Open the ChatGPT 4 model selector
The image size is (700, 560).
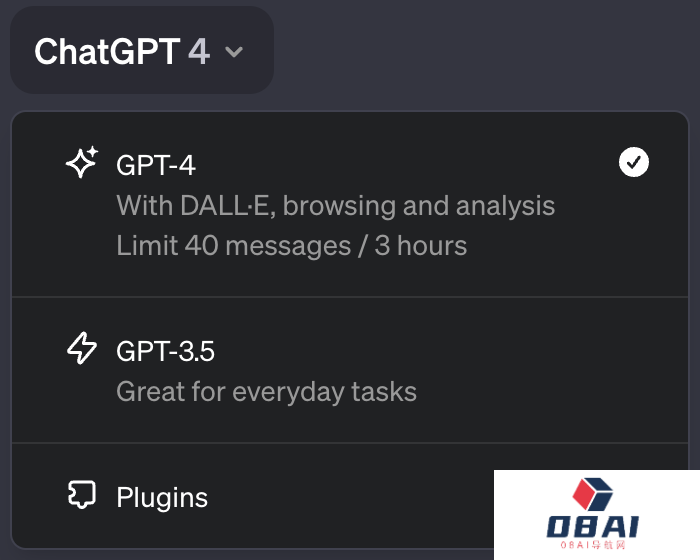[140, 51]
